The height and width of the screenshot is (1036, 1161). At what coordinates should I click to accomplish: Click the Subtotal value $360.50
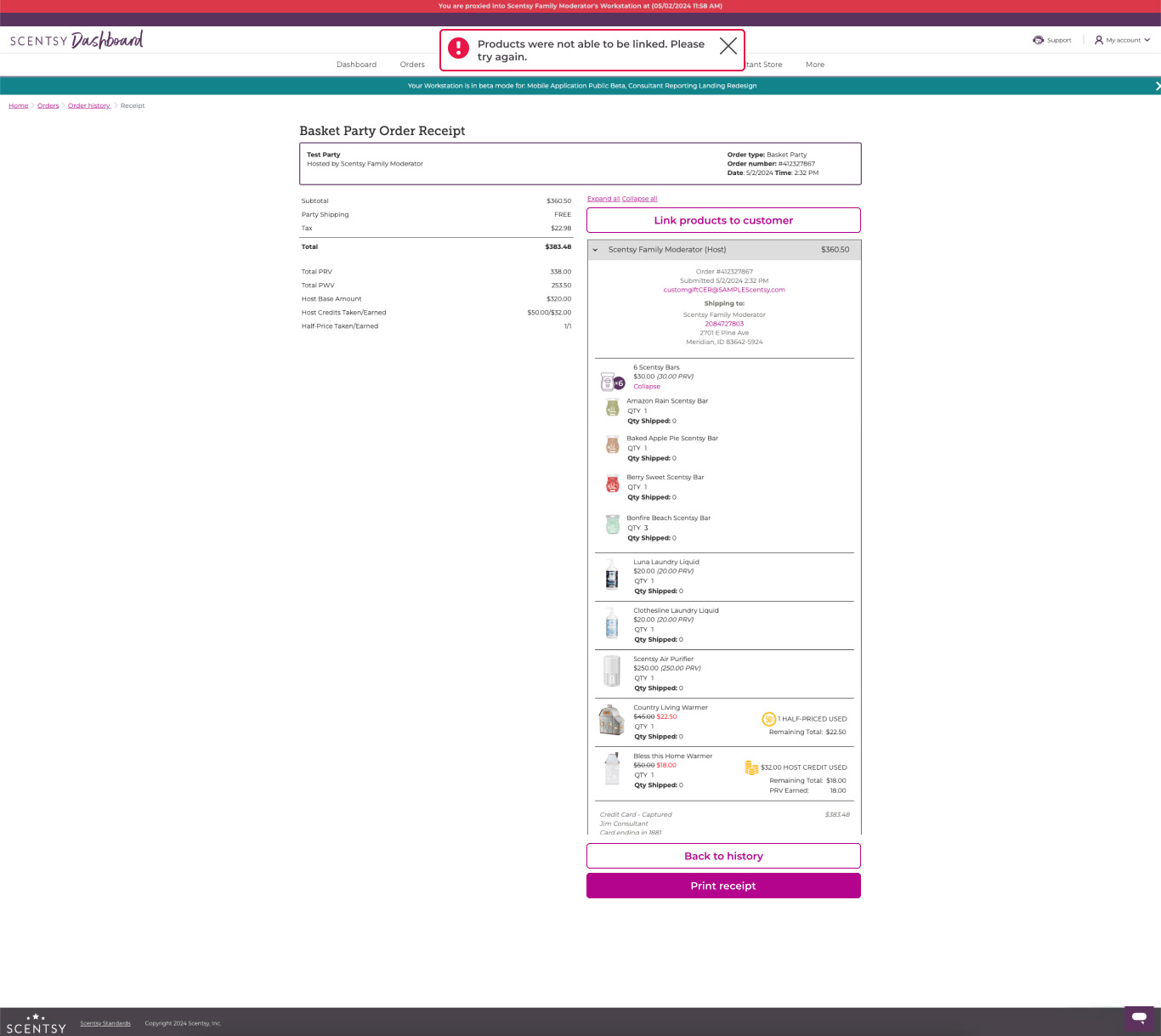[x=559, y=201]
